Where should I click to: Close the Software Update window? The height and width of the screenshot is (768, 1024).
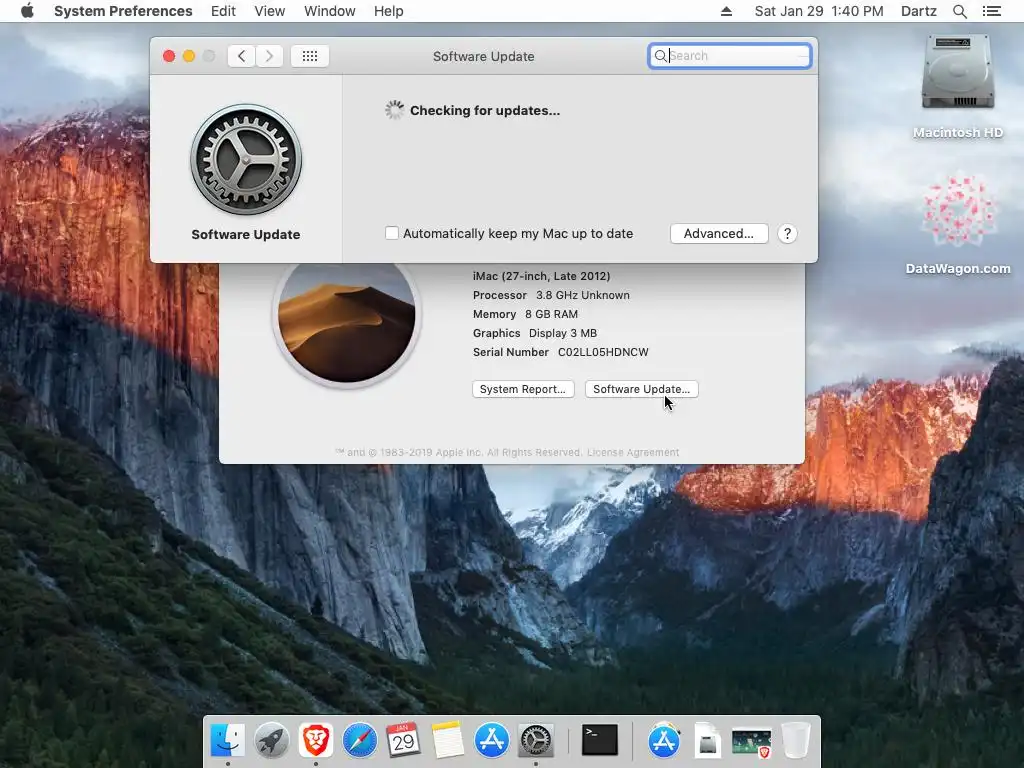point(168,56)
